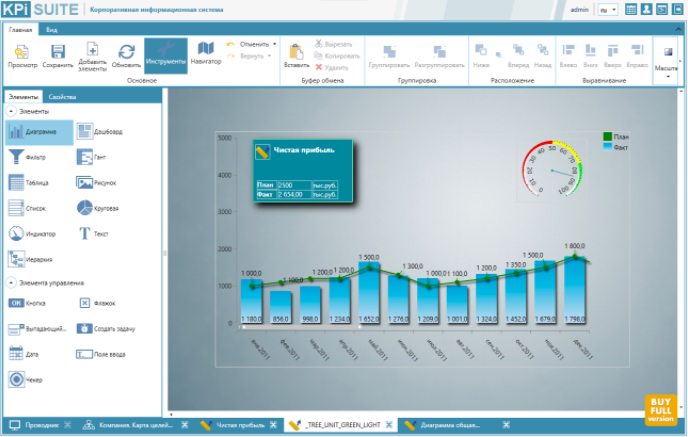
Task: Select the Элементы panel tab
Action: click(23, 97)
